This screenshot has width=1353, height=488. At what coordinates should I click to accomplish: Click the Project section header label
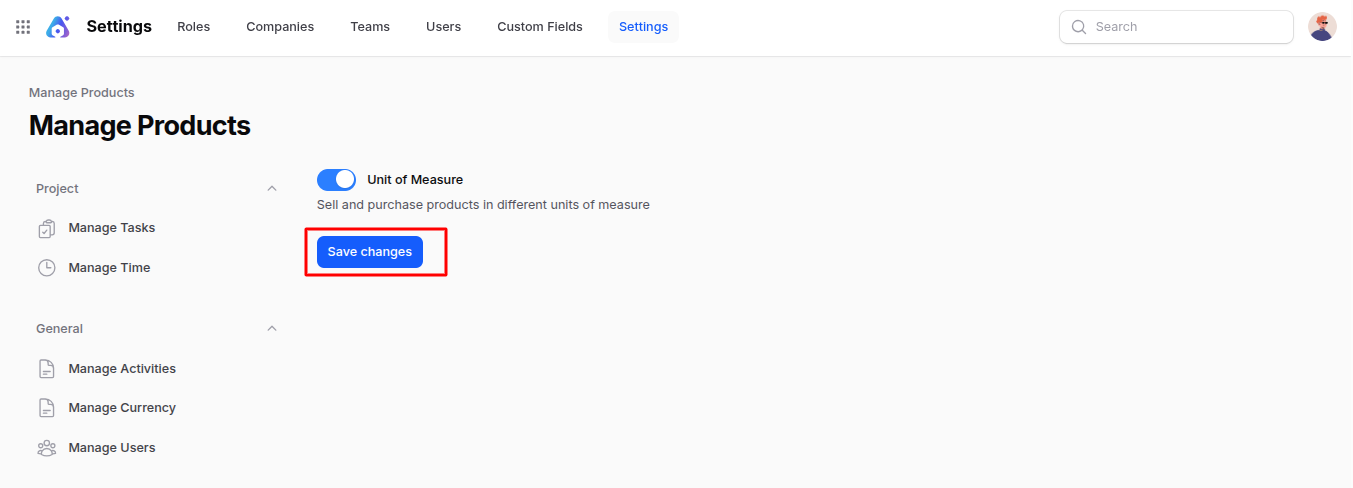[58, 188]
